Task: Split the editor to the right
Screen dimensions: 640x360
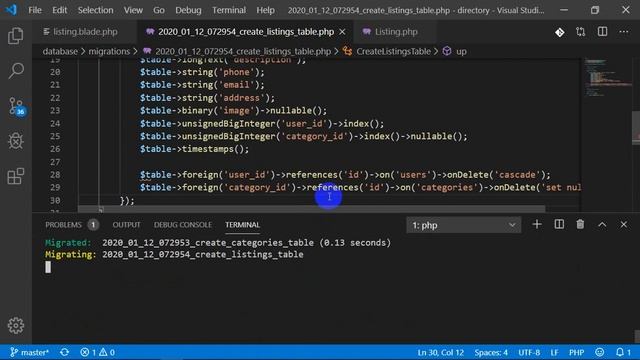Action: pyautogui.click(x=602, y=32)
